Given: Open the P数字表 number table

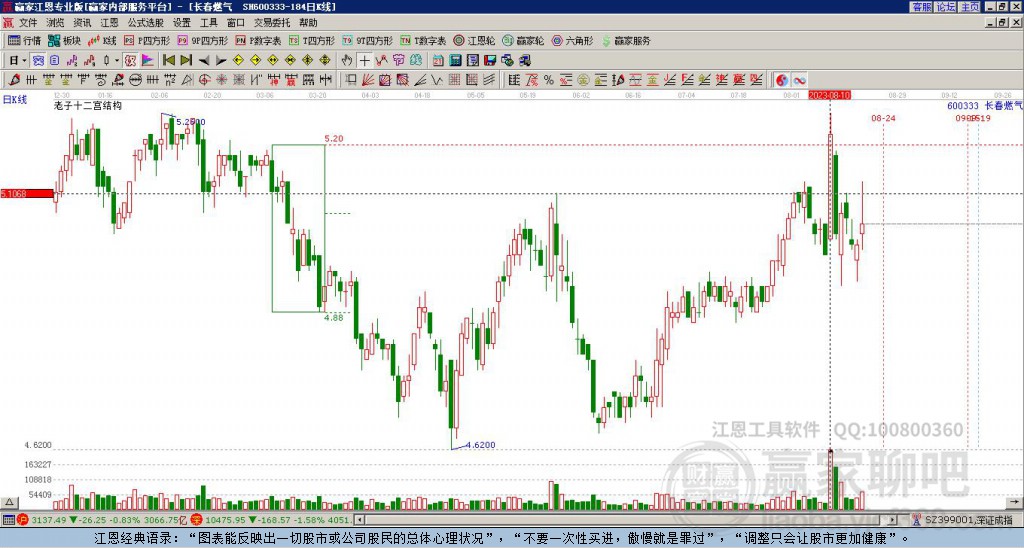Looking at the screenshot, I should click(x=258, y=40).
